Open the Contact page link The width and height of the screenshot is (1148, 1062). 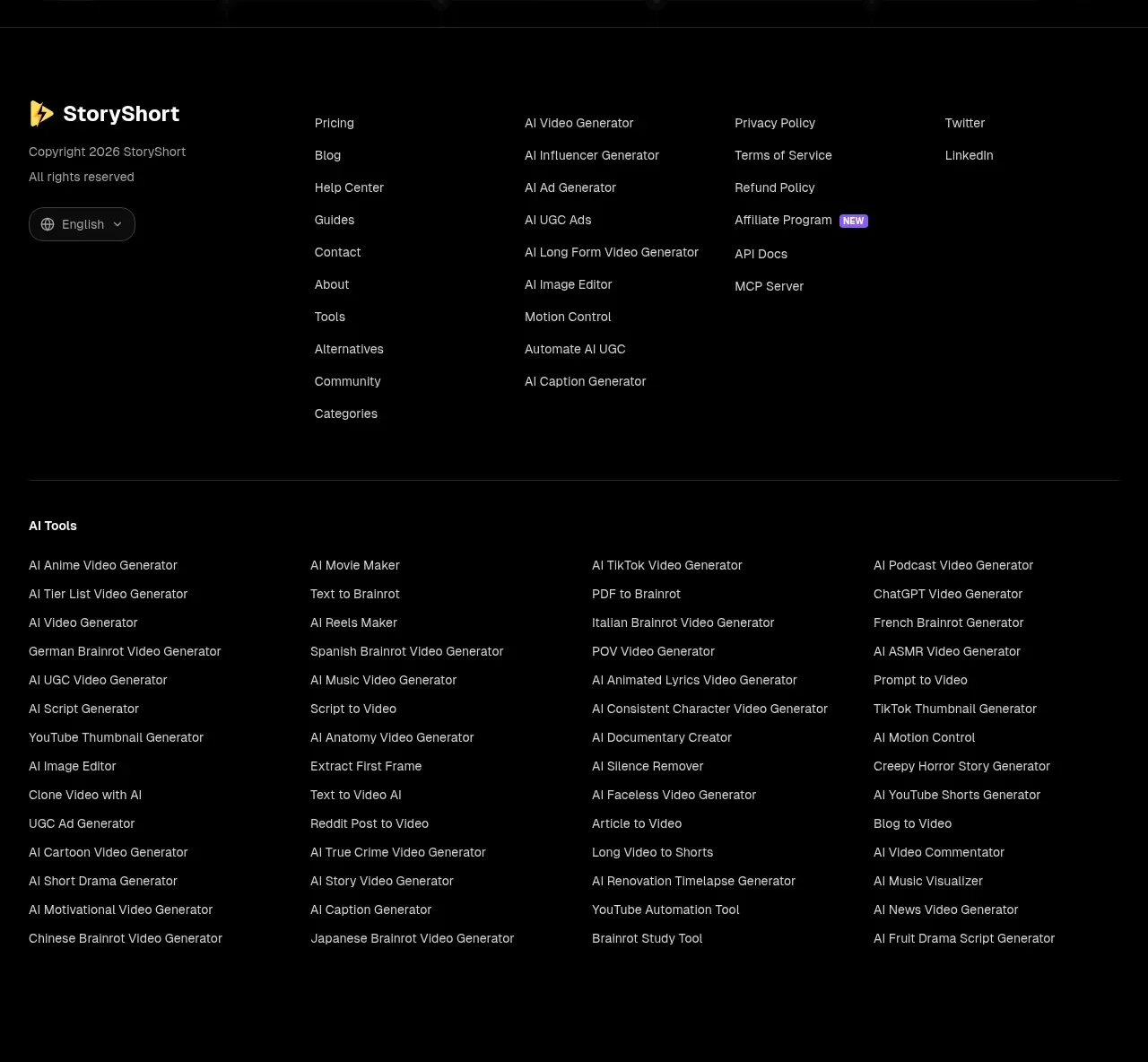(337, 252)
